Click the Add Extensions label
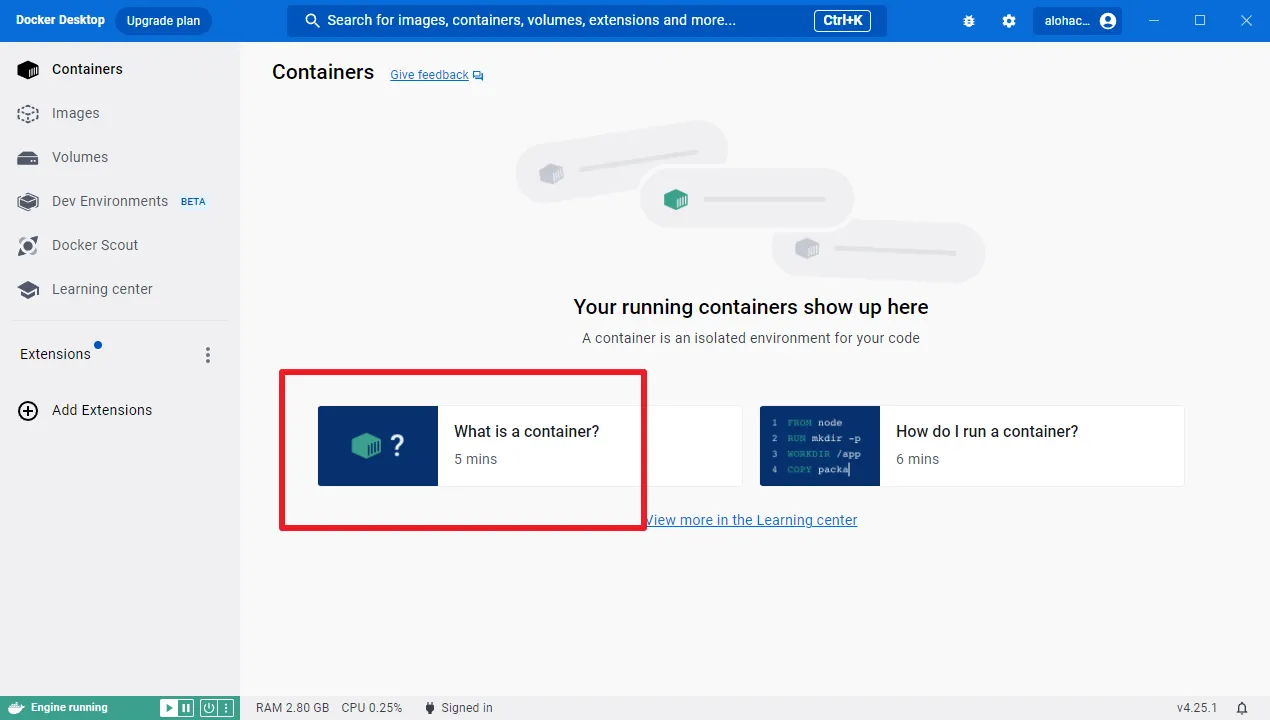1270x720 pixels. [x=102, y=410]
